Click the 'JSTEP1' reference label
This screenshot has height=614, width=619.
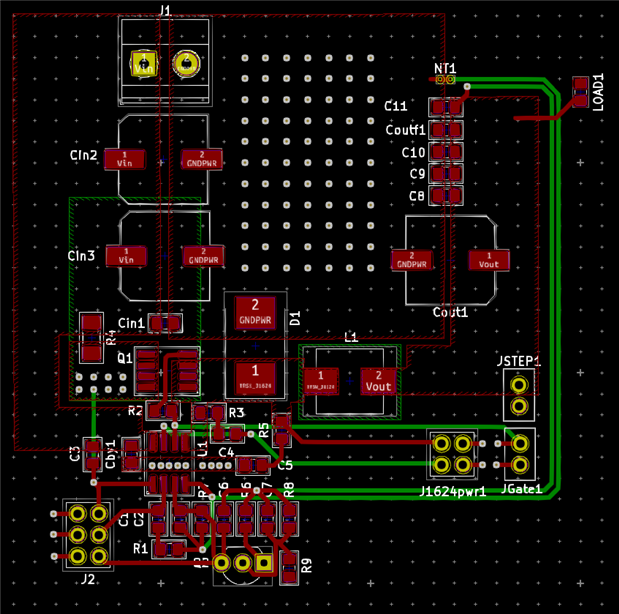518,361
